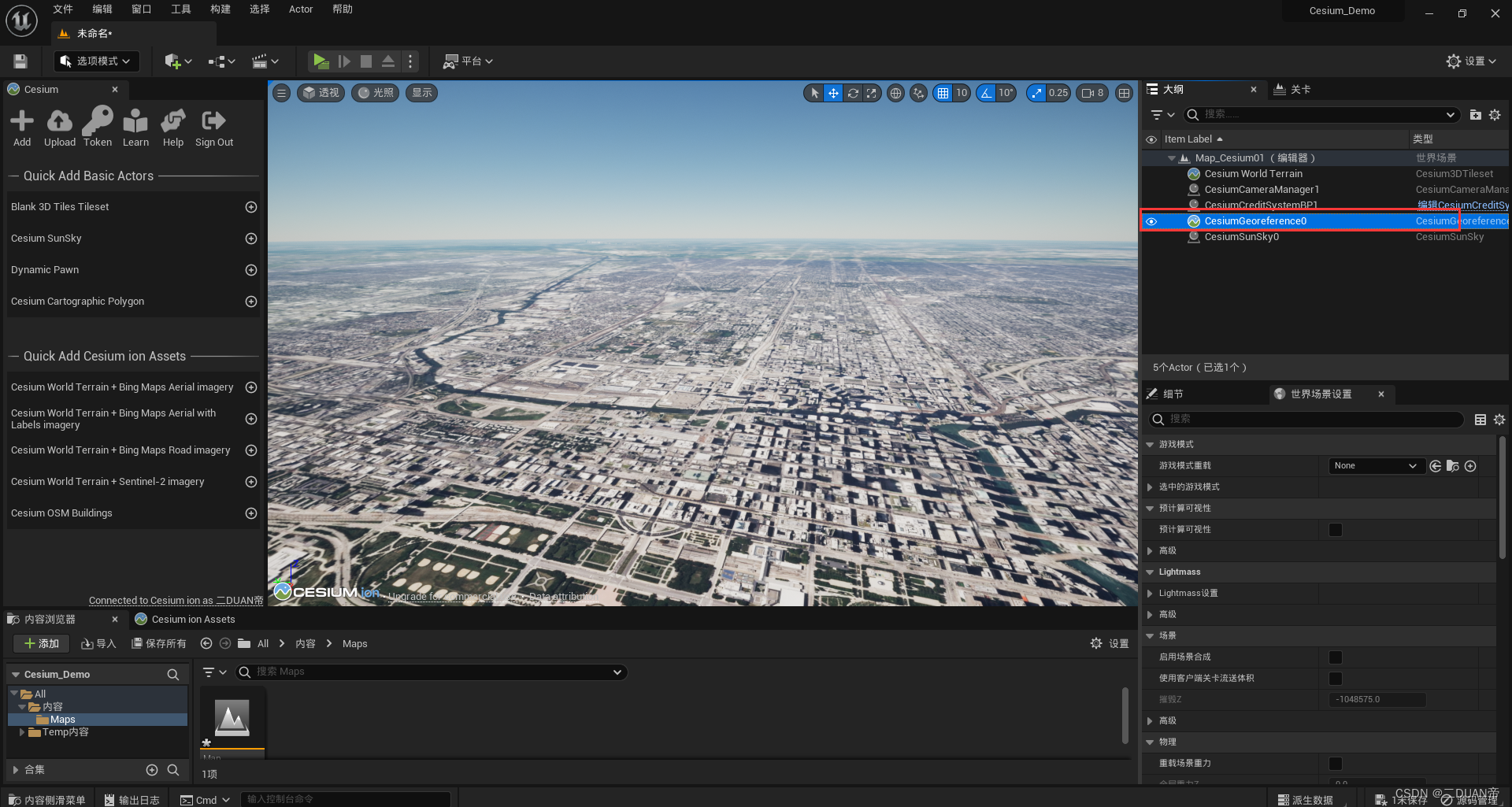Collapse the Lightmass section in details panel

pyautogui.click(x=1150, y=572)
